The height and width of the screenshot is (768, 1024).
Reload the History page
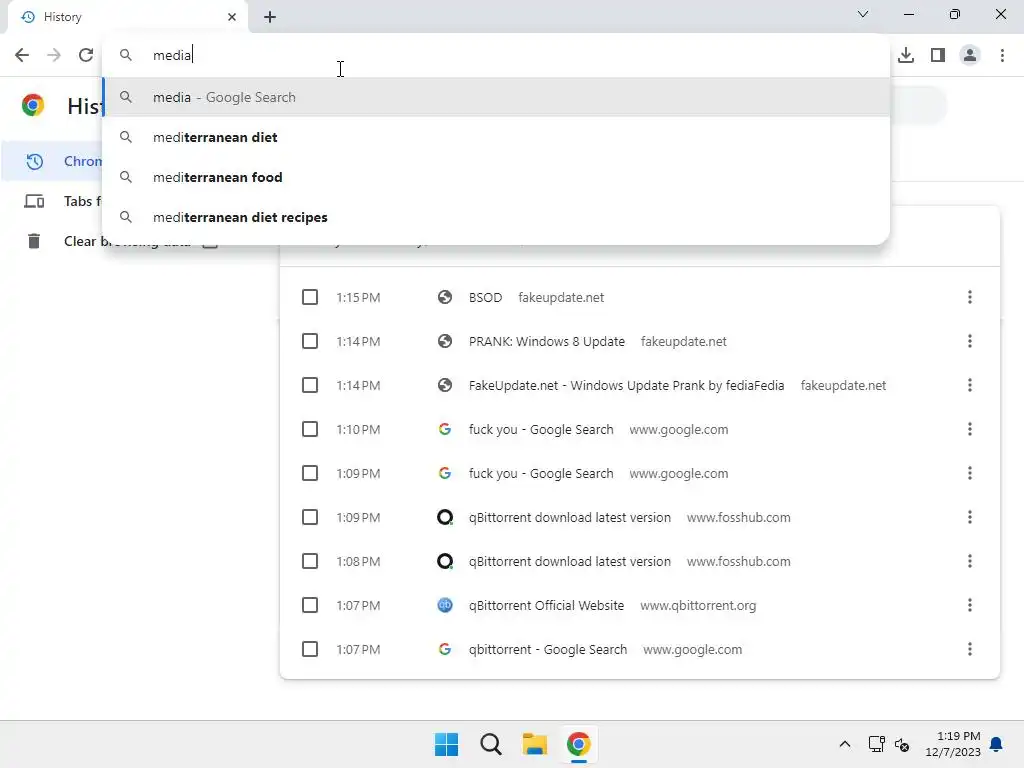tap(86, 55)
